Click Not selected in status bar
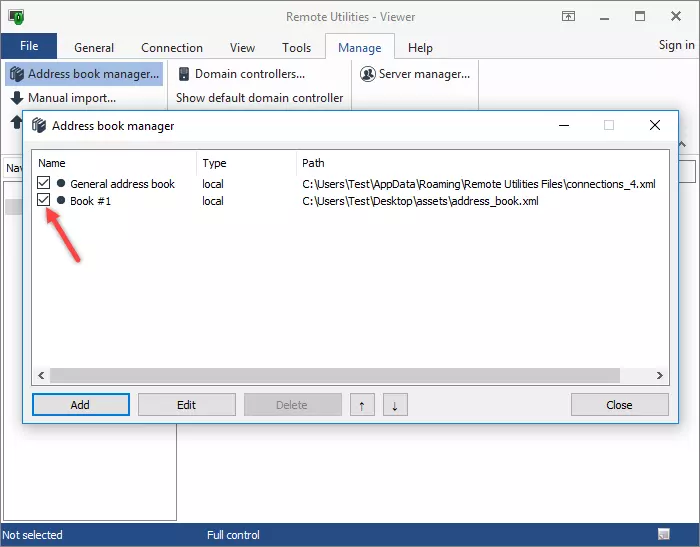 point(32,535)
